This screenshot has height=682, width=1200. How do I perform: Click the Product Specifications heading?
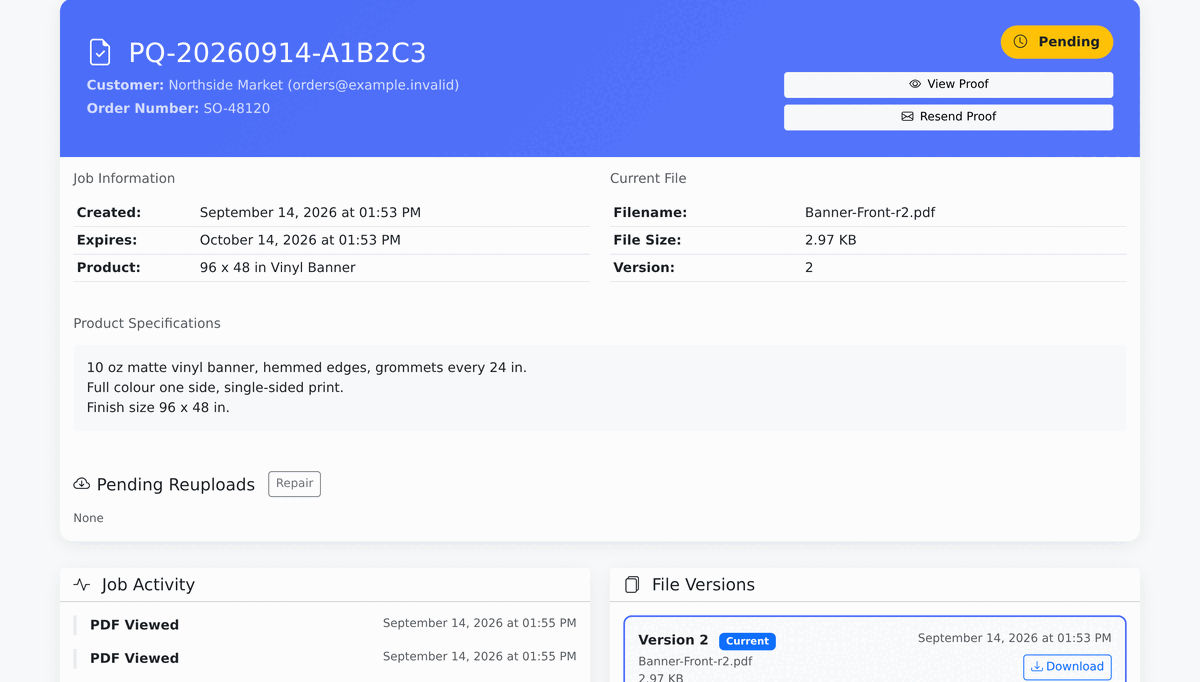147,323
